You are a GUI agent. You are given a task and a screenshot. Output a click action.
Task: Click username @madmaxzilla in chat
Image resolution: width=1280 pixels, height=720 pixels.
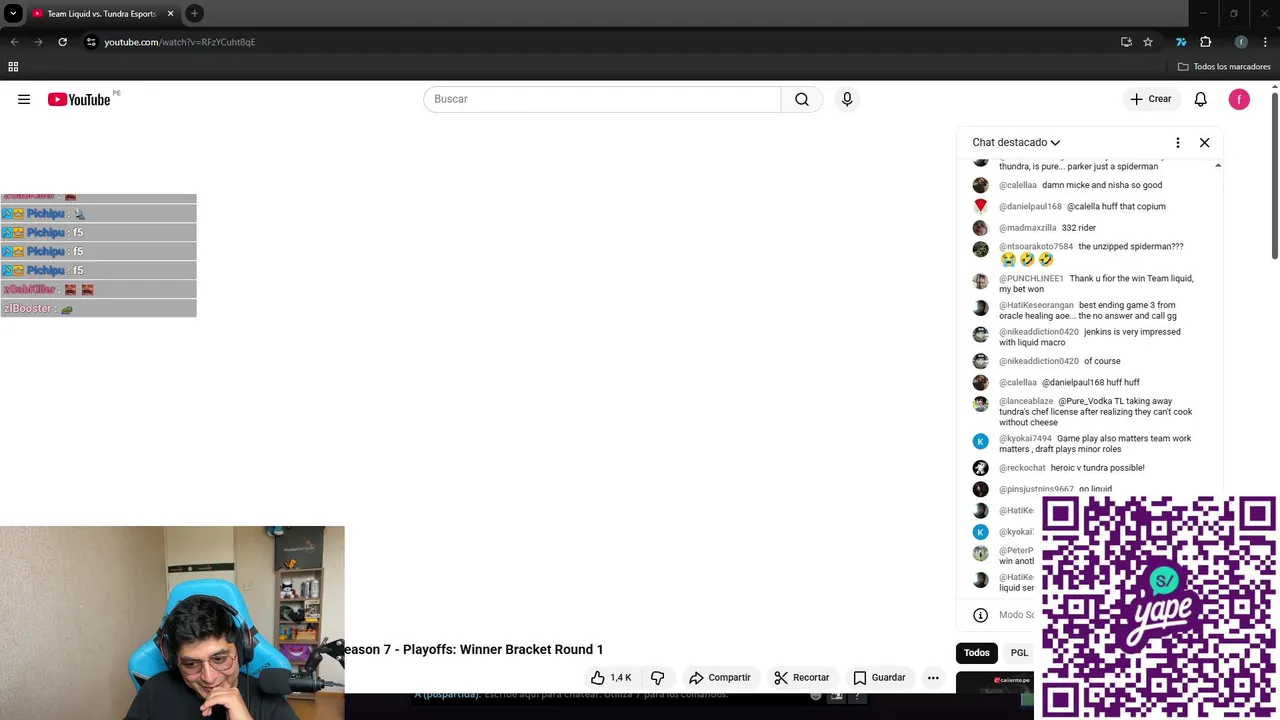point(1027,228)
